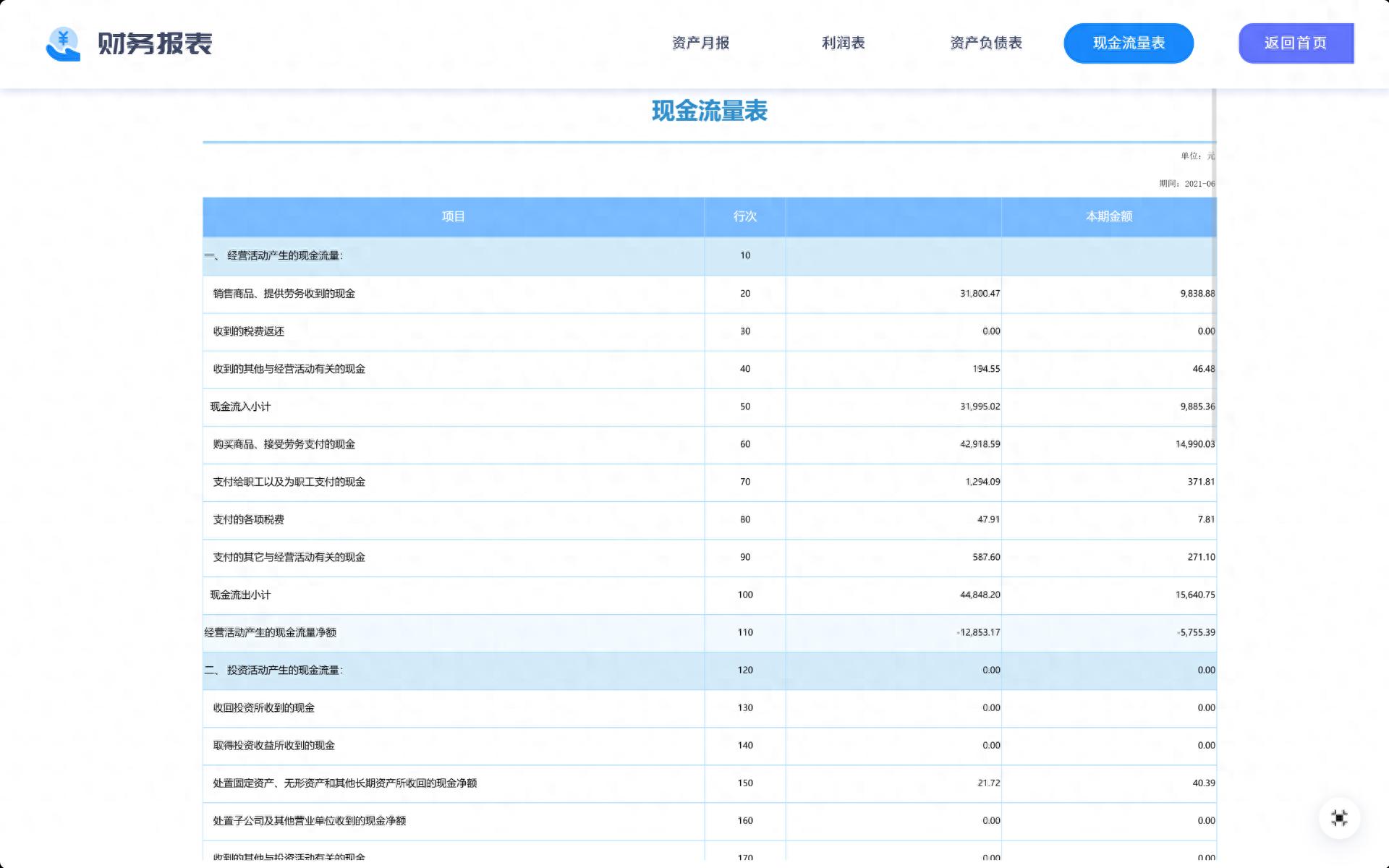Select the 资产负债表 tab
1389x868 pixels.
click(x=986, y=43)
